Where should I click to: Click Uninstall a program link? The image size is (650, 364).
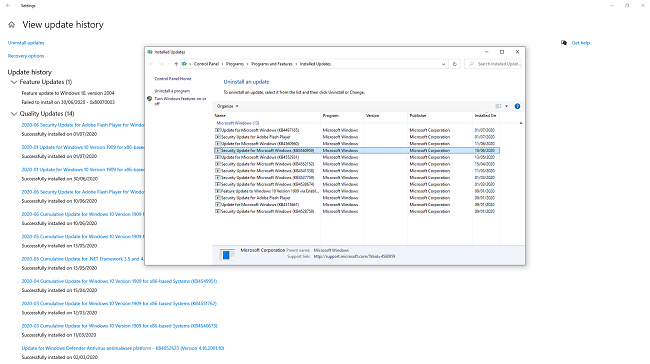tap(172, 91)
